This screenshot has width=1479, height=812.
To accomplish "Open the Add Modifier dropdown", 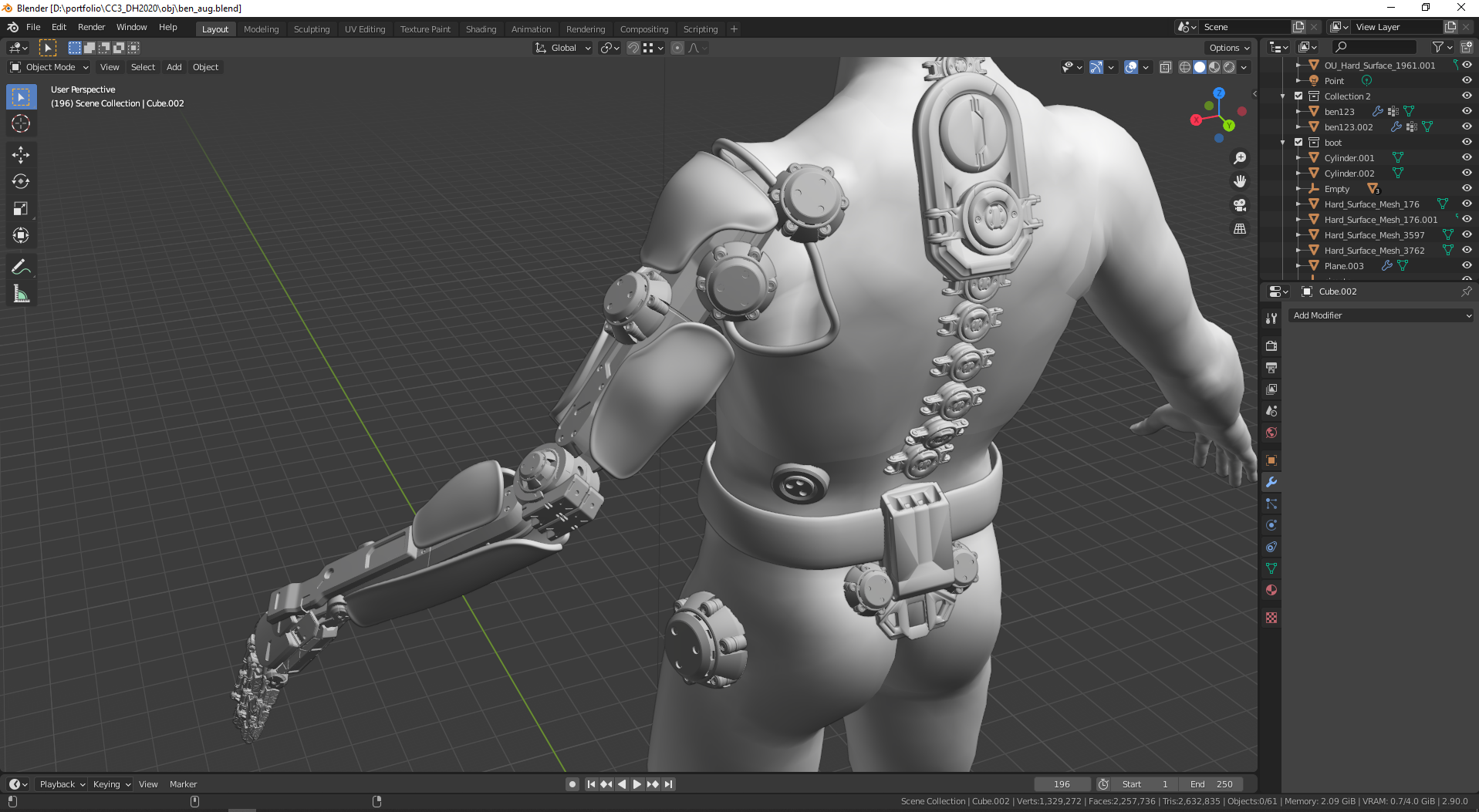I will pyautogui.click(x=1380, y=315).
